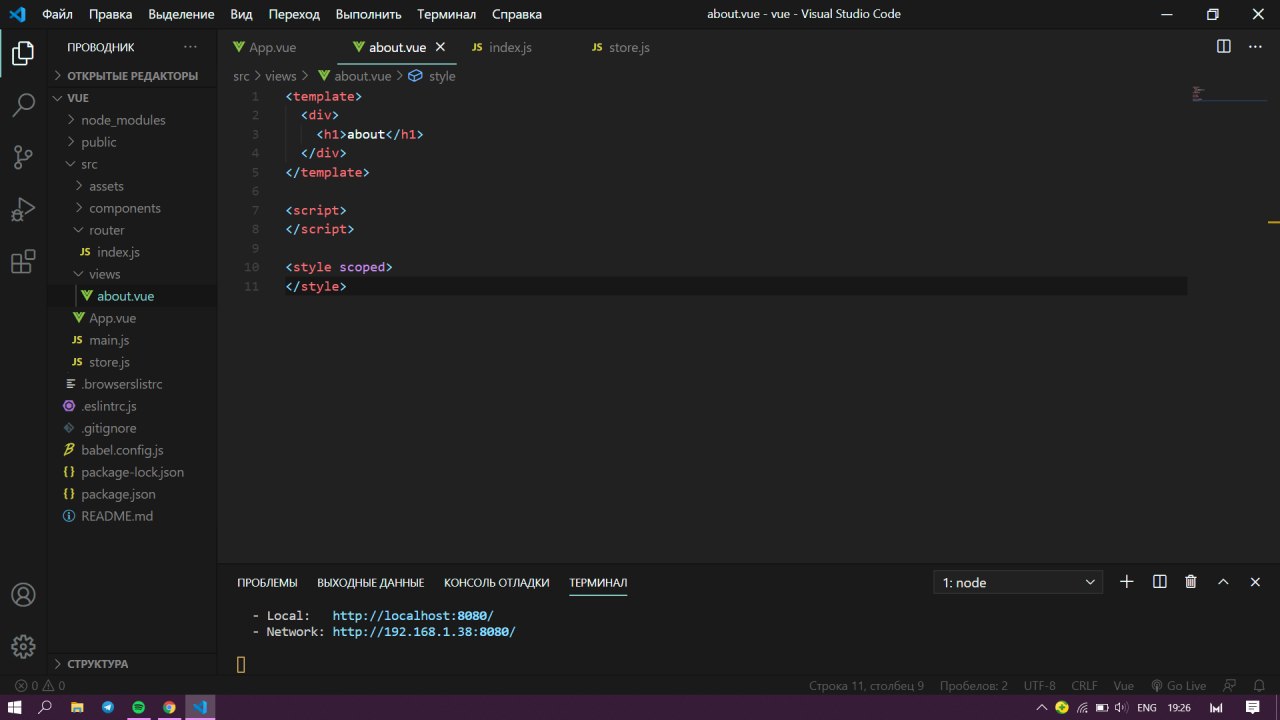
Task: Change encoding via UTF-8 status item
Action: (x=1039, y=686)
